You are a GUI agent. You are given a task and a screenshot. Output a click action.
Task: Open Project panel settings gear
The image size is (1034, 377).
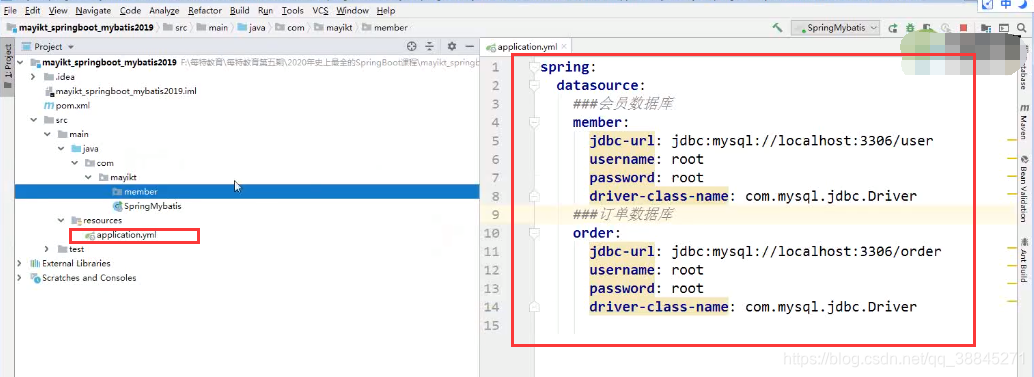(452, 46)
